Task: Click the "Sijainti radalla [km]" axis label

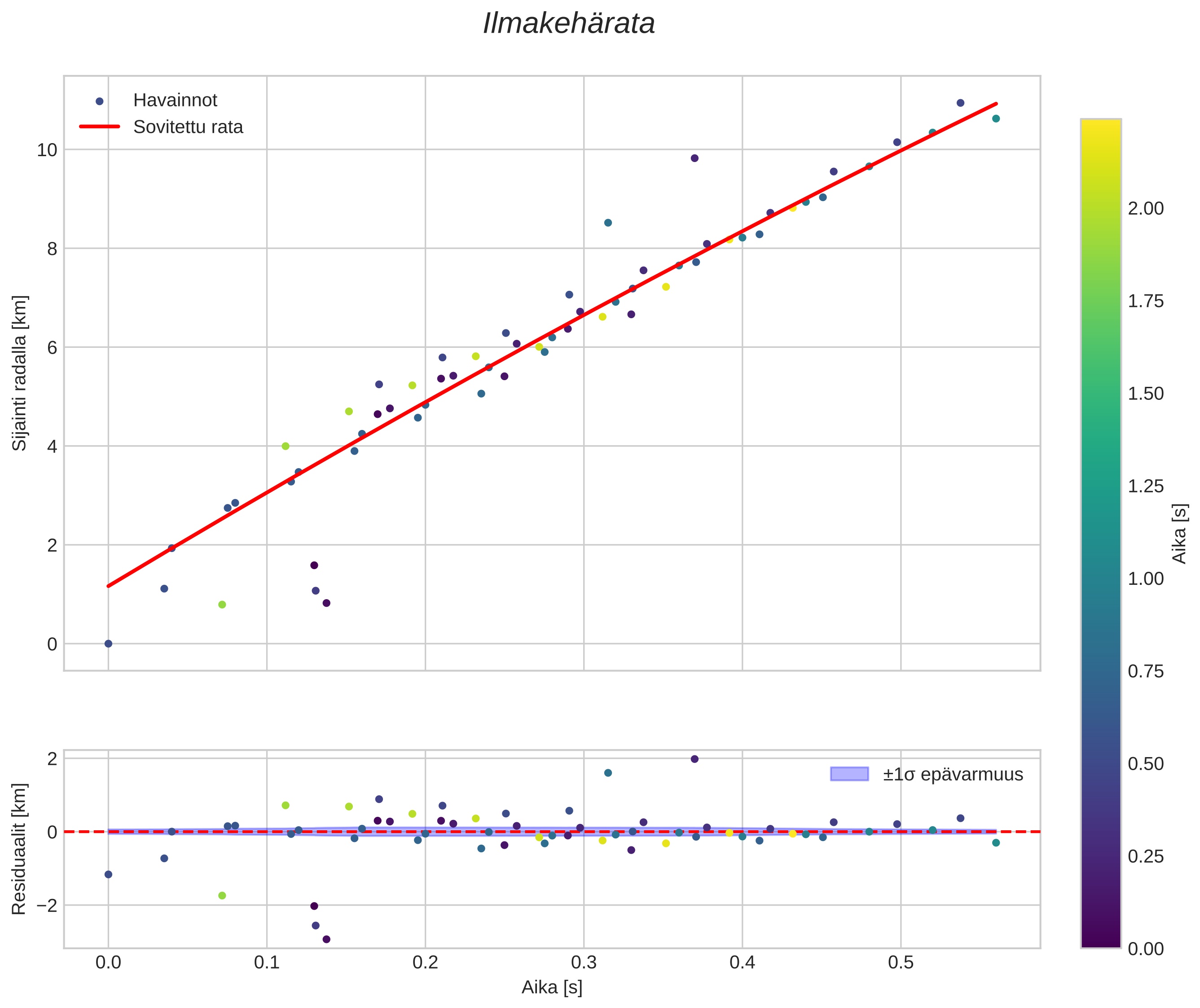Action: click(19, 373)
